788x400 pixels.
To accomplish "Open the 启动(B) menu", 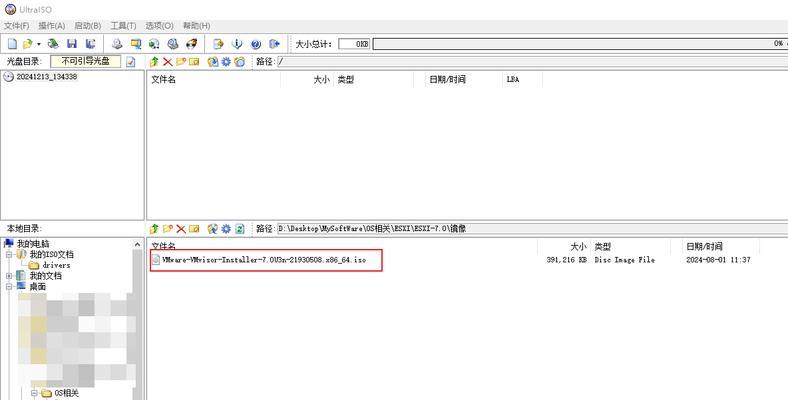I will [x=87, y=26].
